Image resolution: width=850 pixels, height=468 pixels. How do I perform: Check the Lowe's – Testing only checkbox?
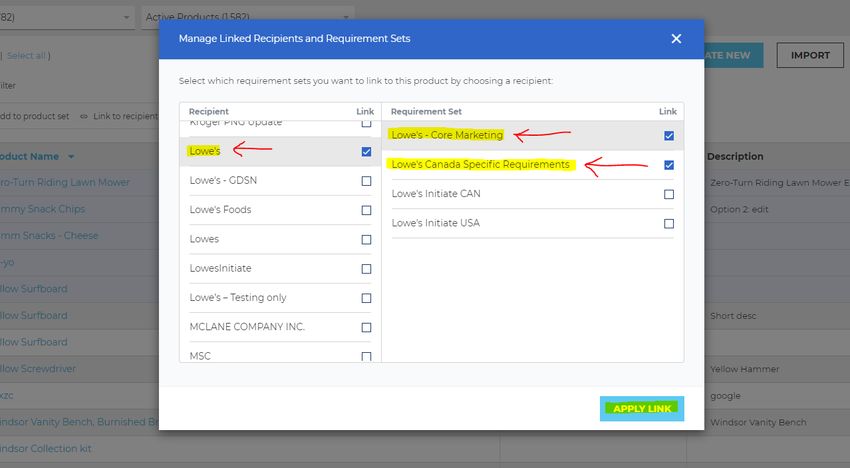(x=366, y=298)
